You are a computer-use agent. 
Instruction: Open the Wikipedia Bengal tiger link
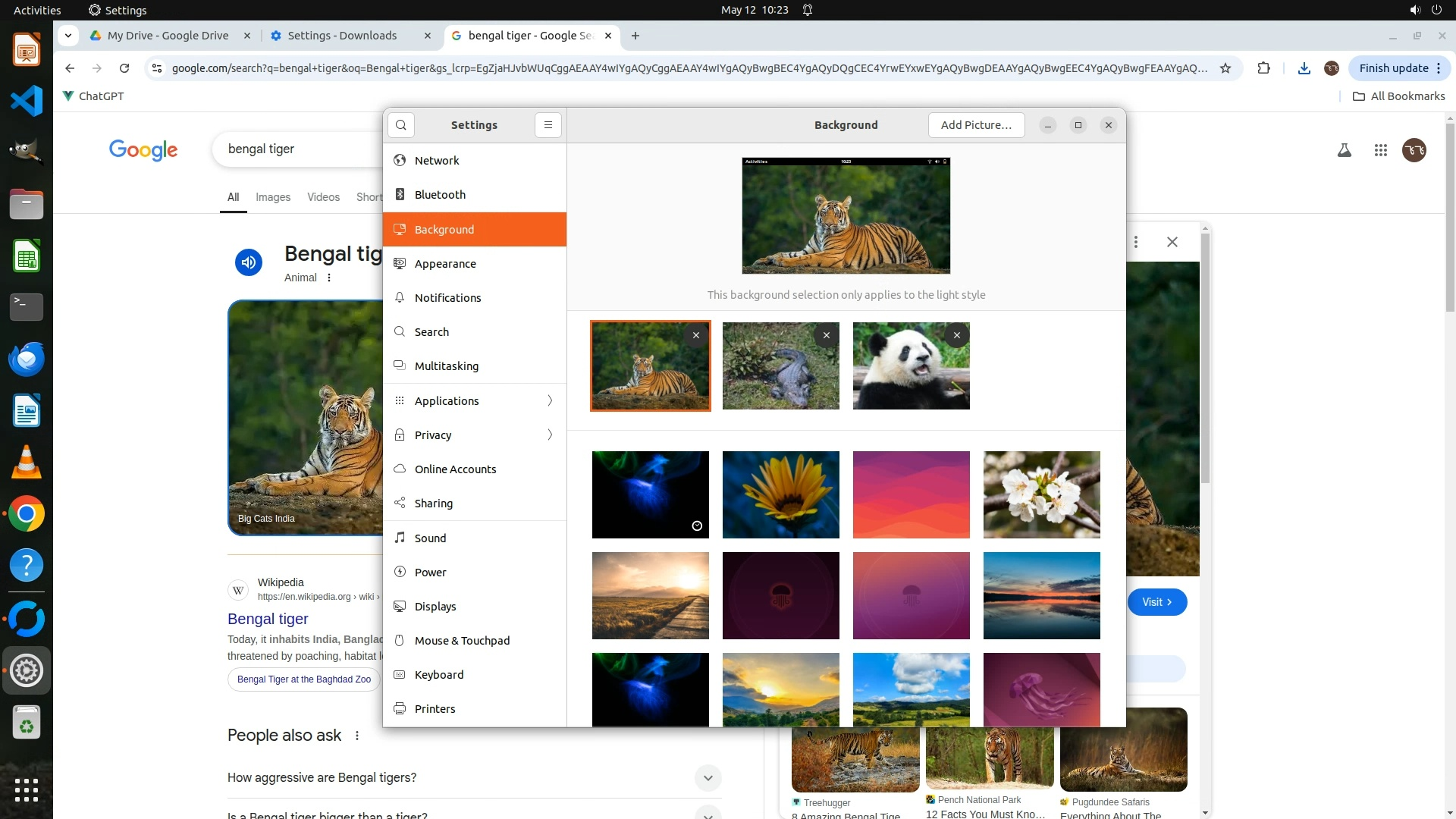(268, 619)
